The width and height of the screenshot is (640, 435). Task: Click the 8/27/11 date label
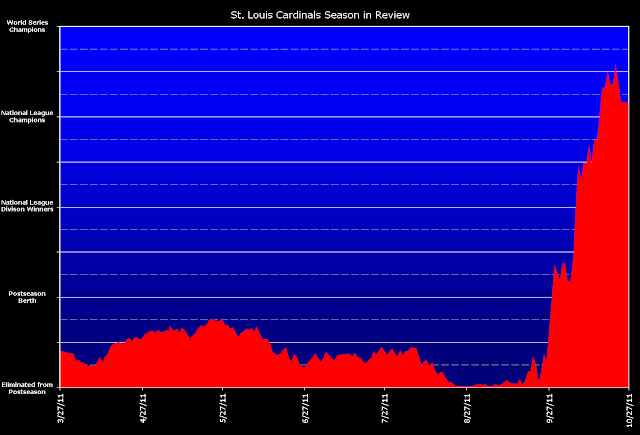(467, 408)
